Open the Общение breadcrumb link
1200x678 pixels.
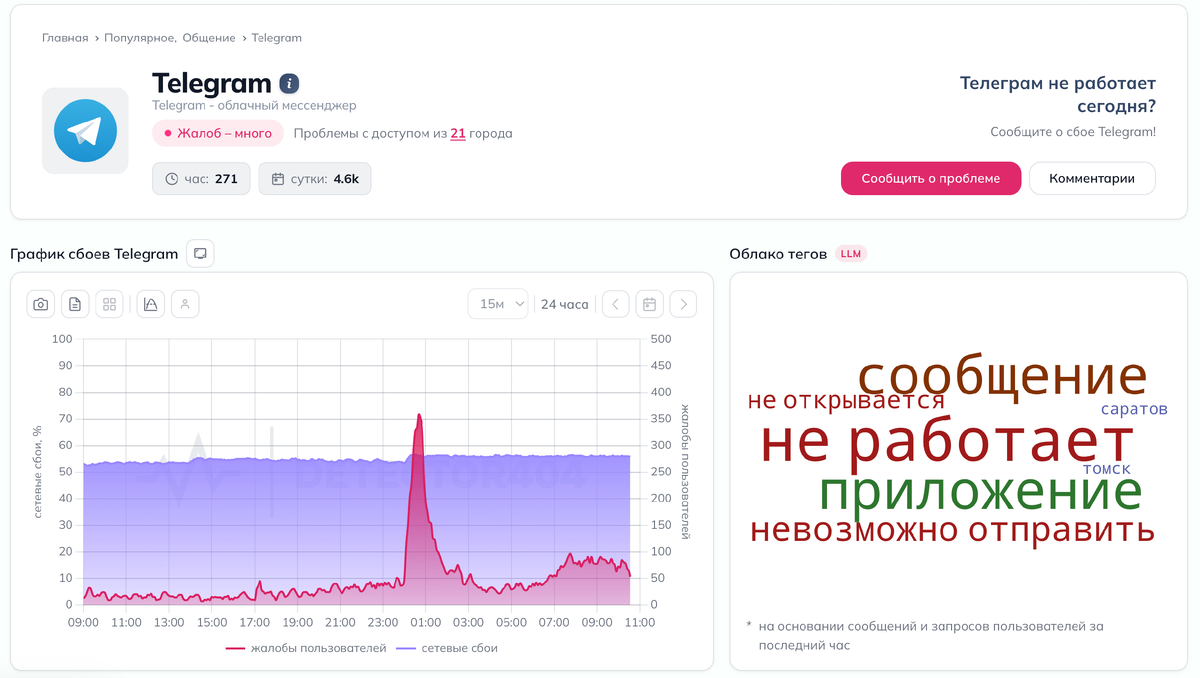209,38
